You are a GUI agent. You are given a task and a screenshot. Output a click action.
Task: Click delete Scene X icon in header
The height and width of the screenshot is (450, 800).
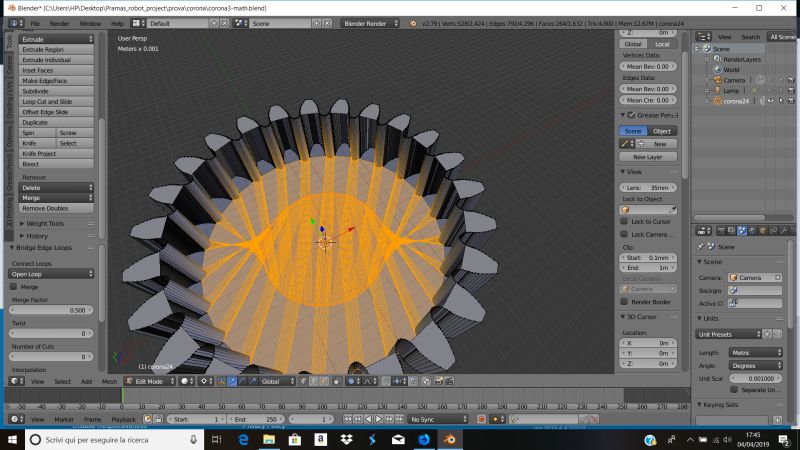coord(327,23)
